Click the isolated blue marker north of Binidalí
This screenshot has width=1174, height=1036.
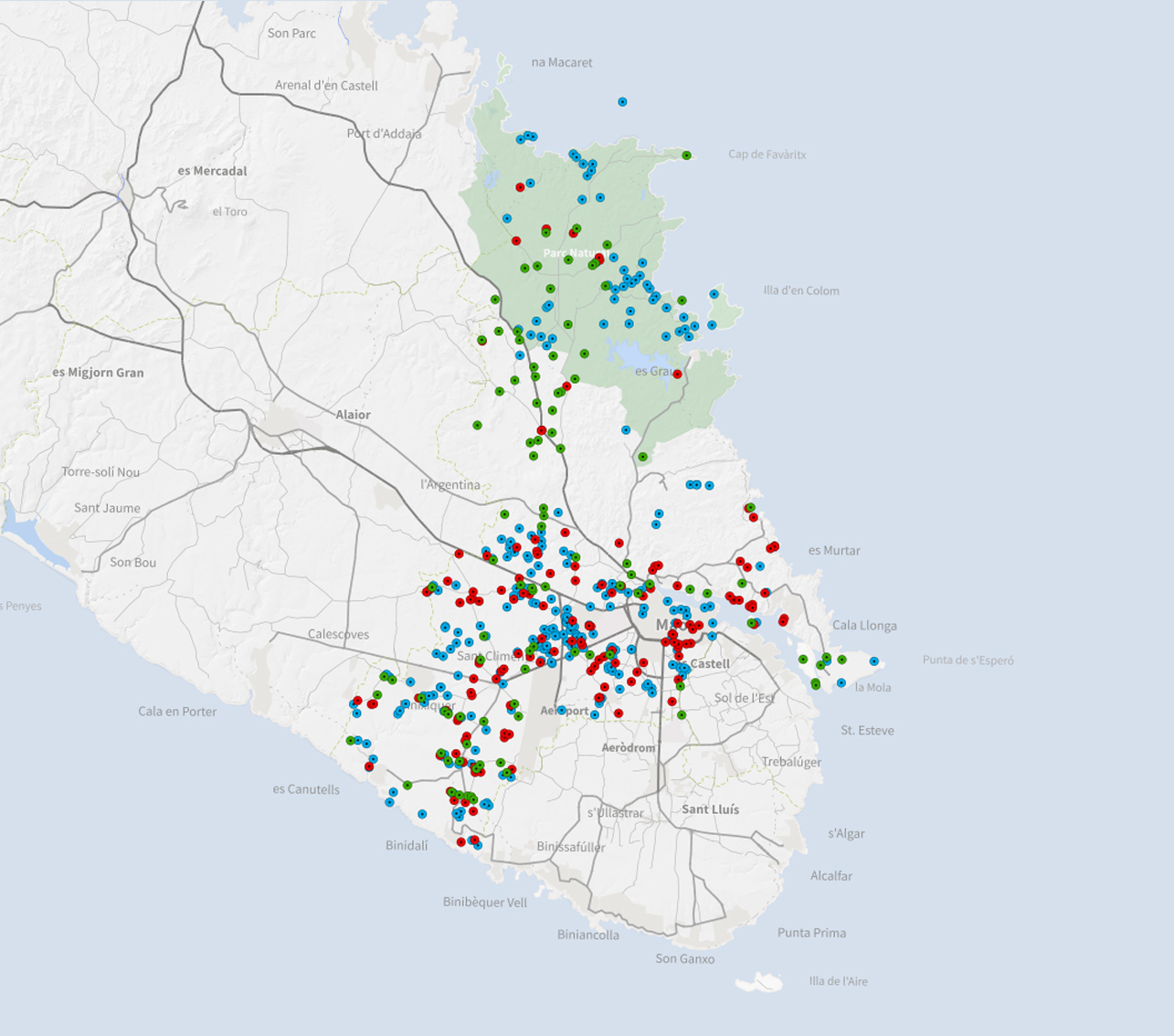[x=422, y=814]
